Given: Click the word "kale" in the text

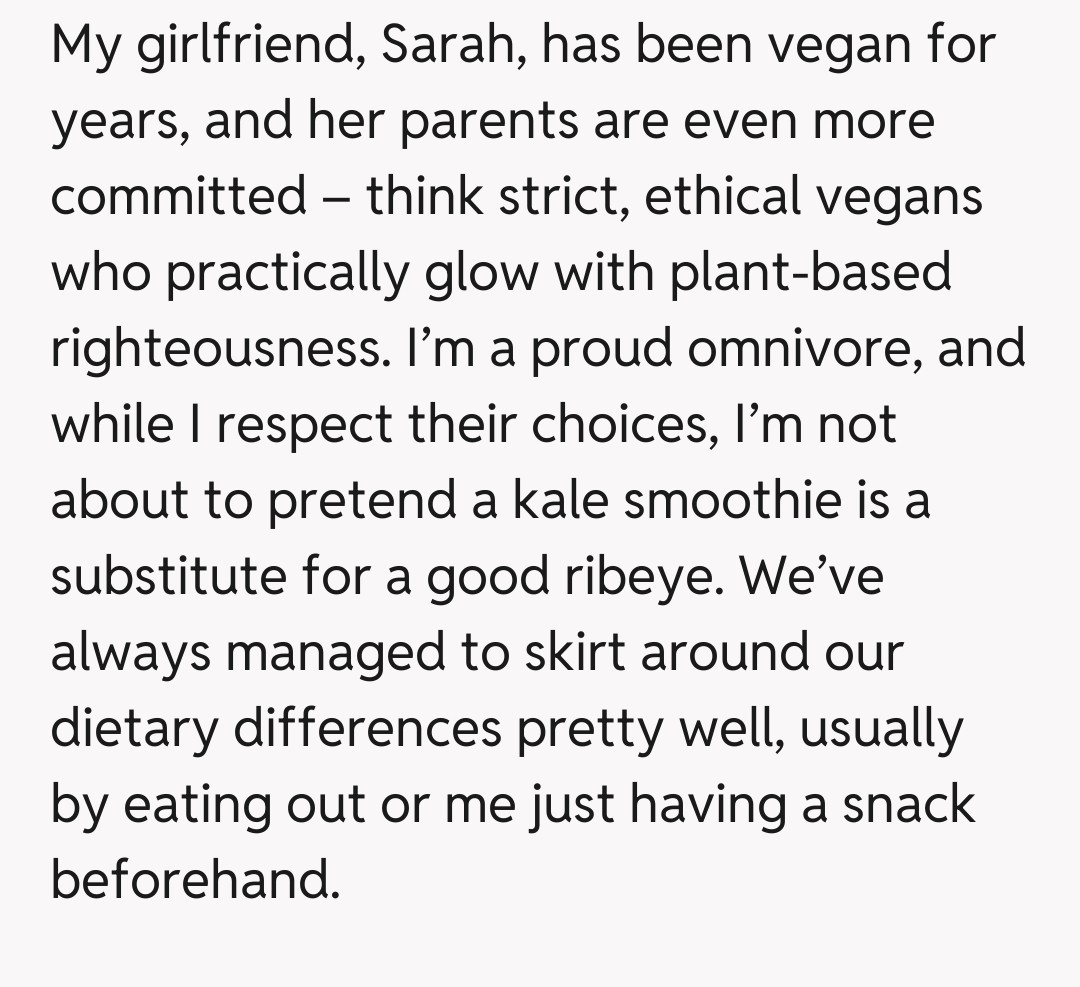Looking at the screenshot, I should [x=560, y=501].
